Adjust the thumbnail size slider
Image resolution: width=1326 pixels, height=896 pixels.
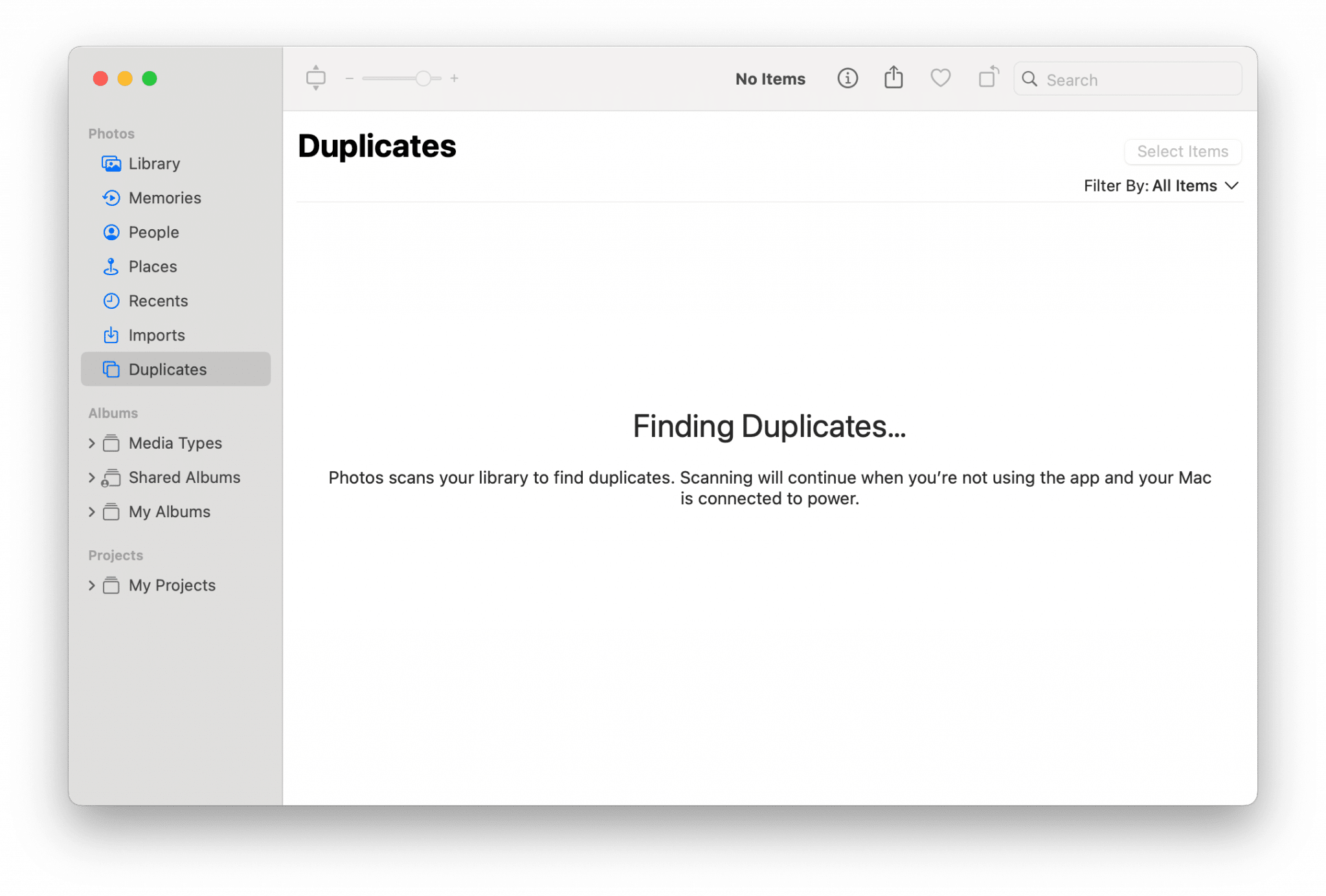tap(424, 78)
